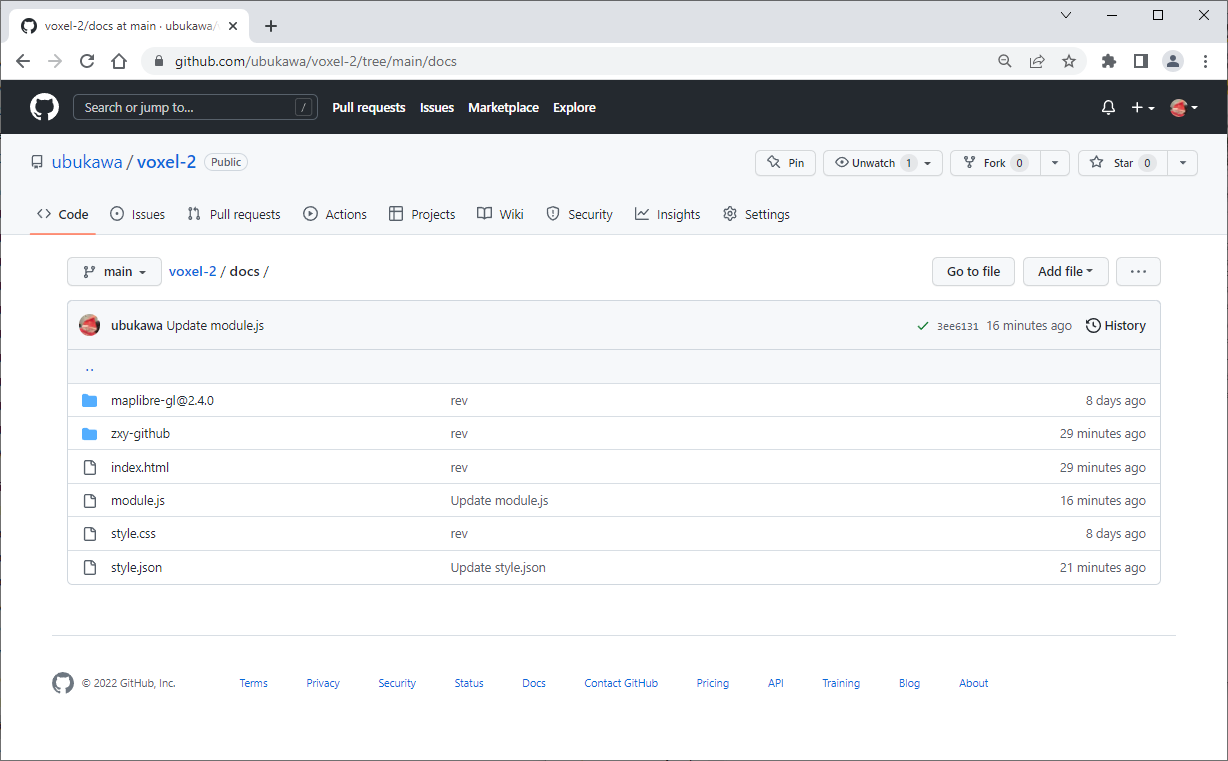This screenshot has width=1228, height=761.
Task: Click the GitHub Octocat logo in header
Action: click(44, 107)
